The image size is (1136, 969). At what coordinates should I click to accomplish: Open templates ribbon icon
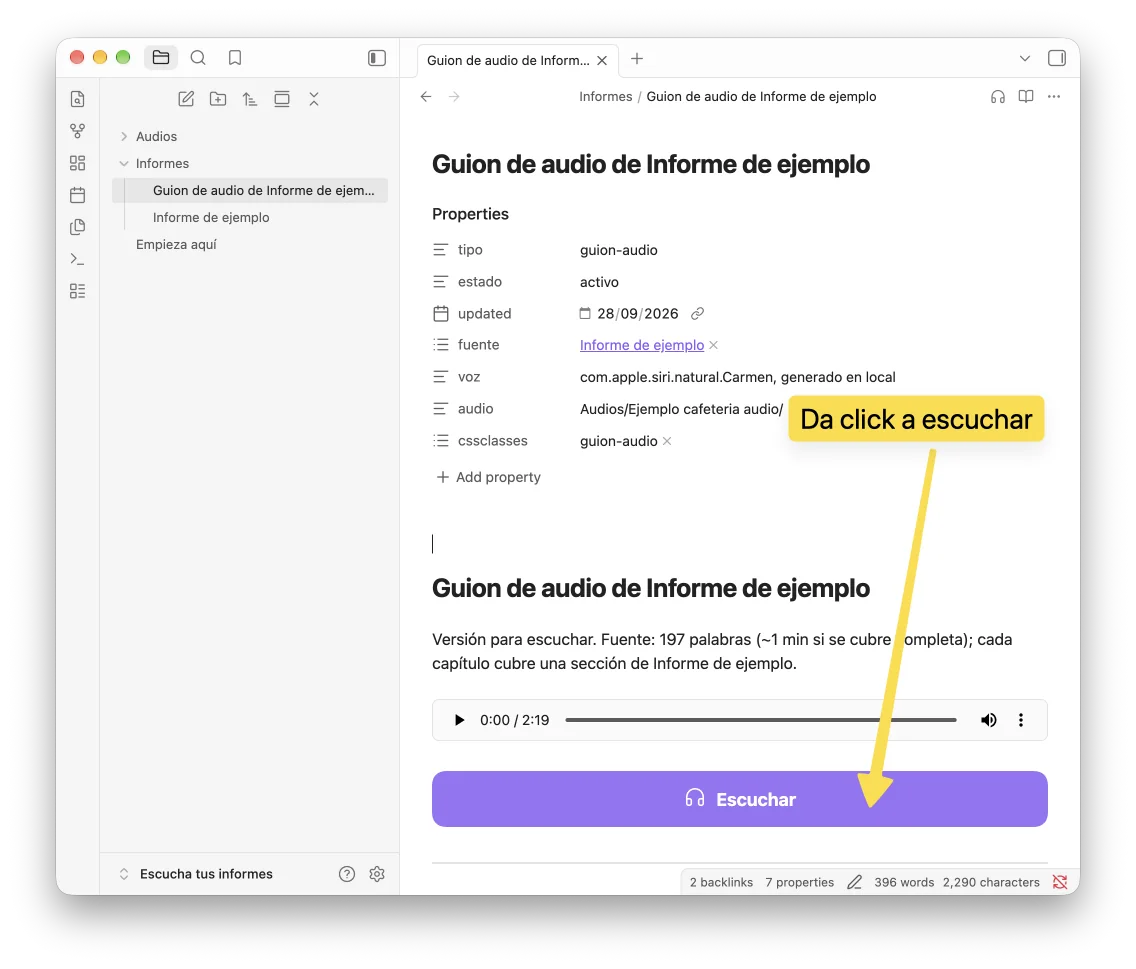pyautogui.click(x=78, y=227)
